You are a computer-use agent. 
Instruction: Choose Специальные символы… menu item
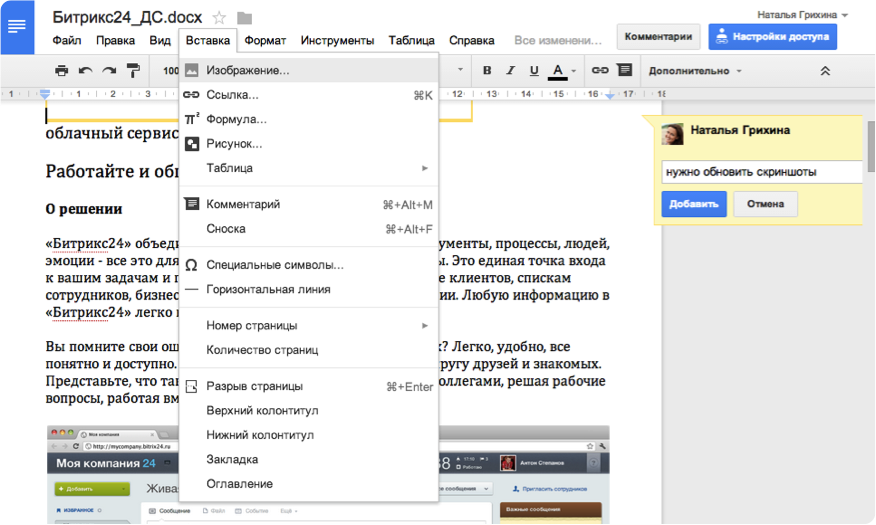click(309, 265)
